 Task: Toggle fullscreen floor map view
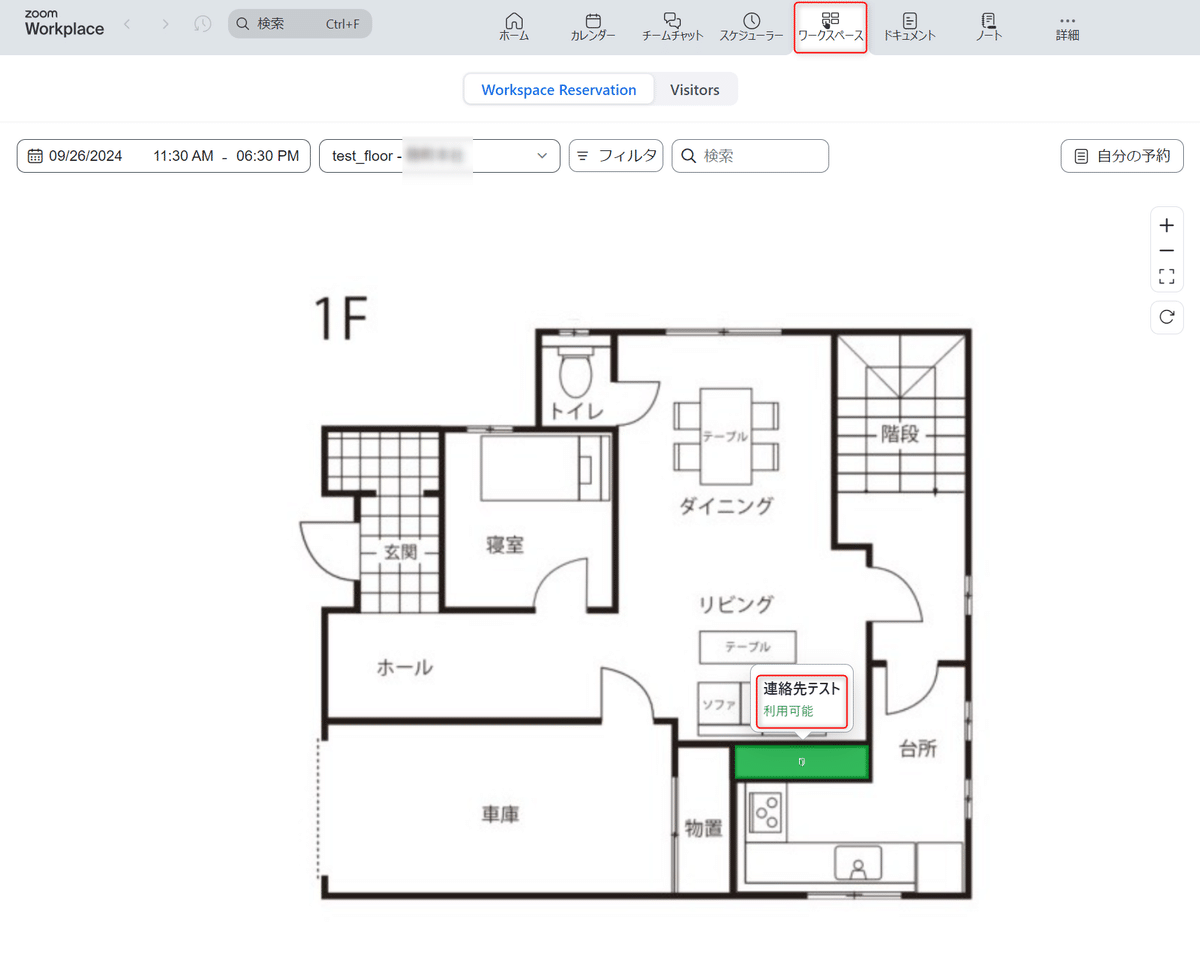[1166, 276]
